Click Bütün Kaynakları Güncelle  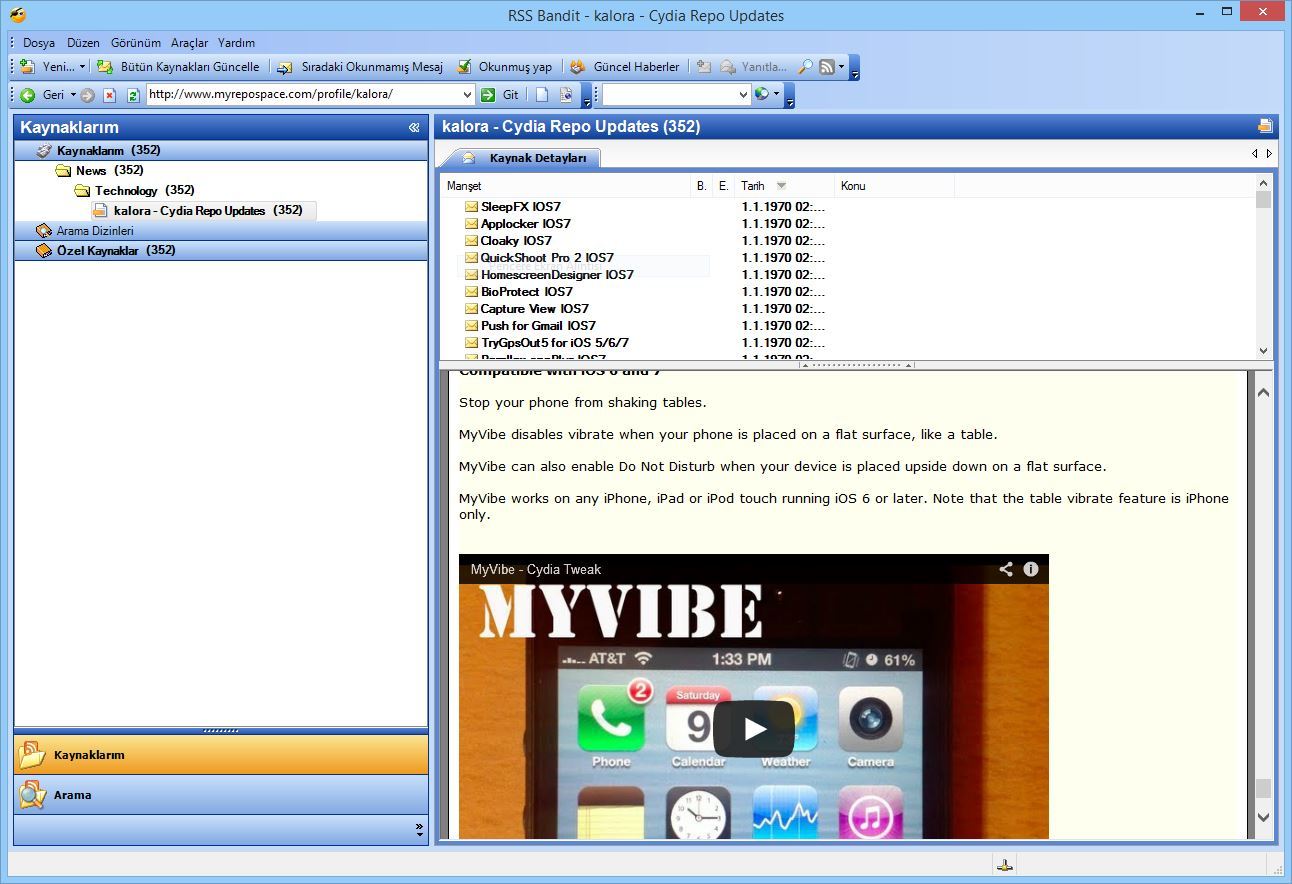179,67
